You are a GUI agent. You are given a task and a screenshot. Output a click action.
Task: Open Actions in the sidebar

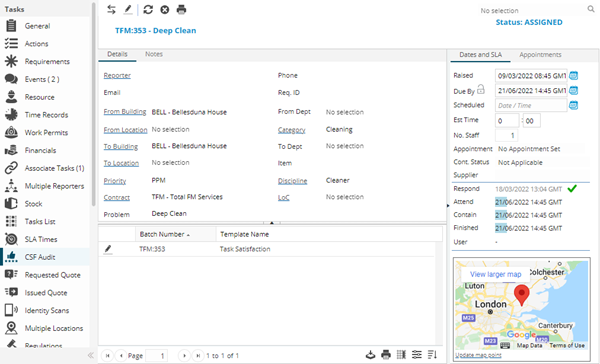[x=36, y=44]
